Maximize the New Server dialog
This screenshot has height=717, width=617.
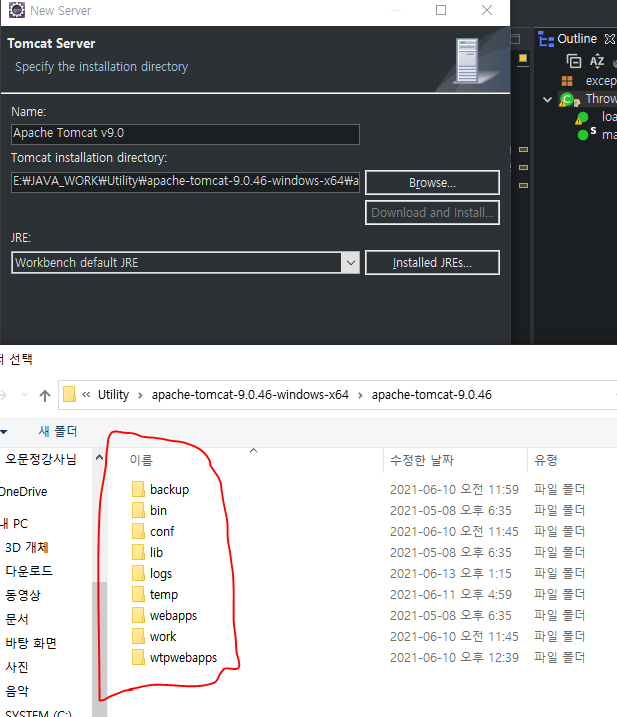click(x=441, y=10)
